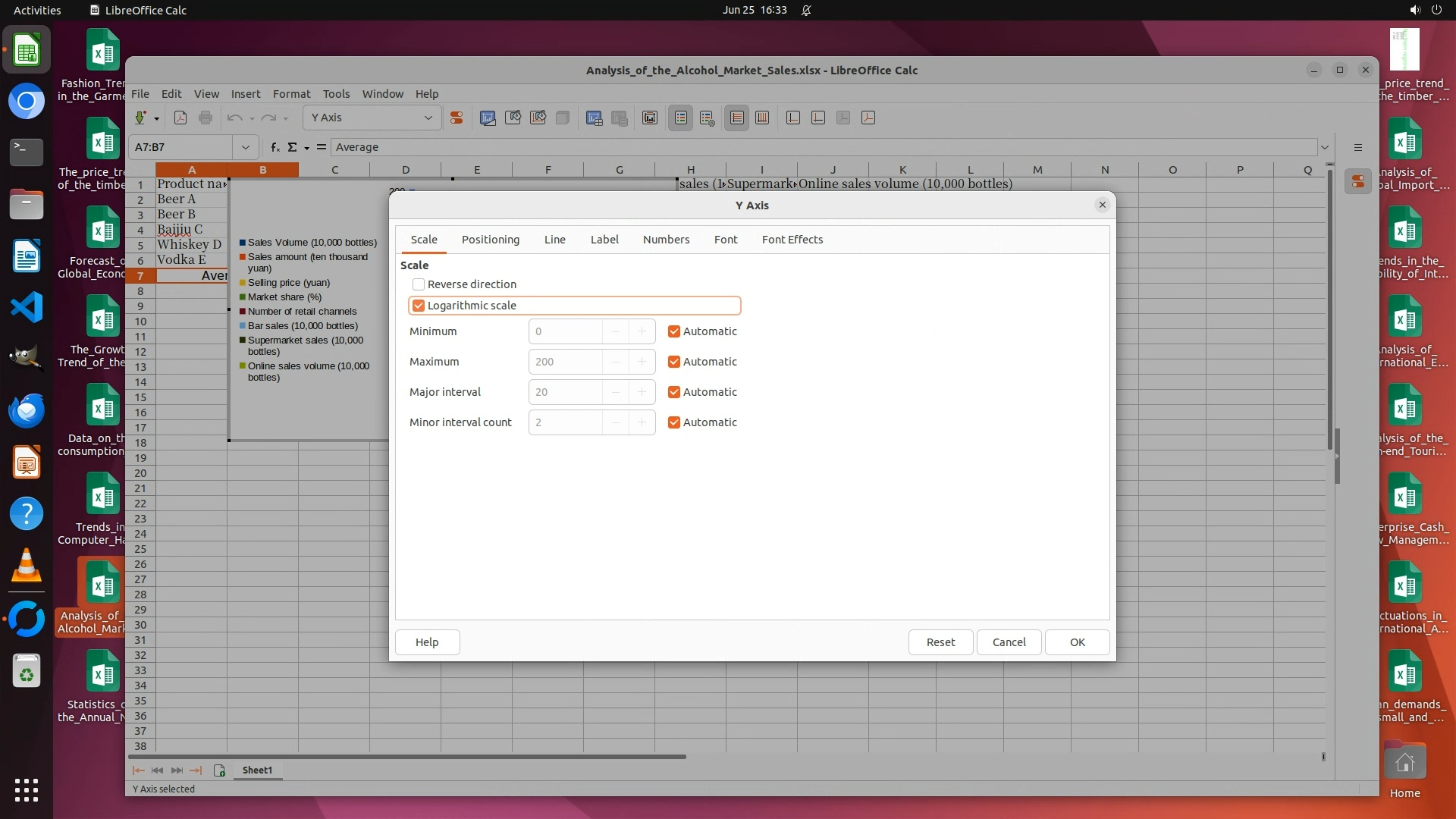
Task: Click the Format Selection icon beside Y Axis dropdown
Action: (x=457, y=118)
